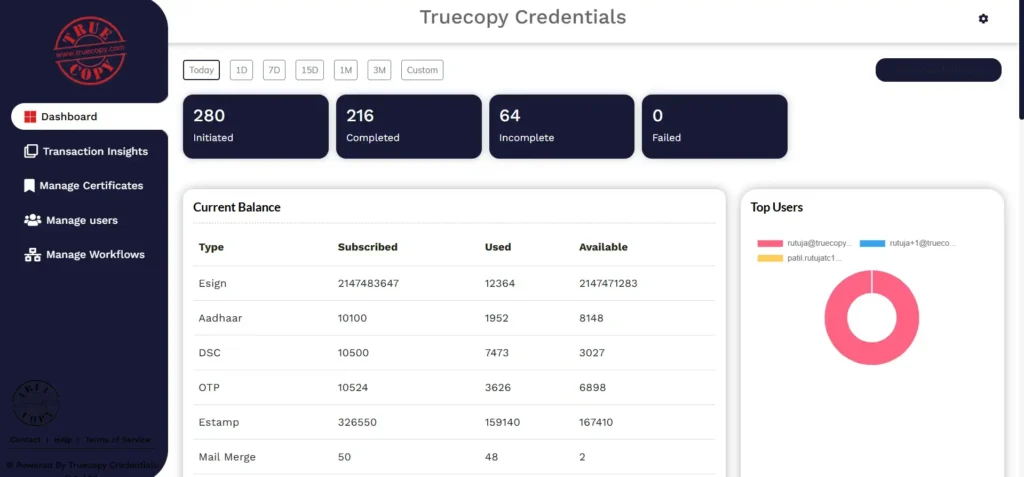This screenshot has width=1024, height=477.
Task: Pick the 1M date filter
Action: (x=345, y=70)
